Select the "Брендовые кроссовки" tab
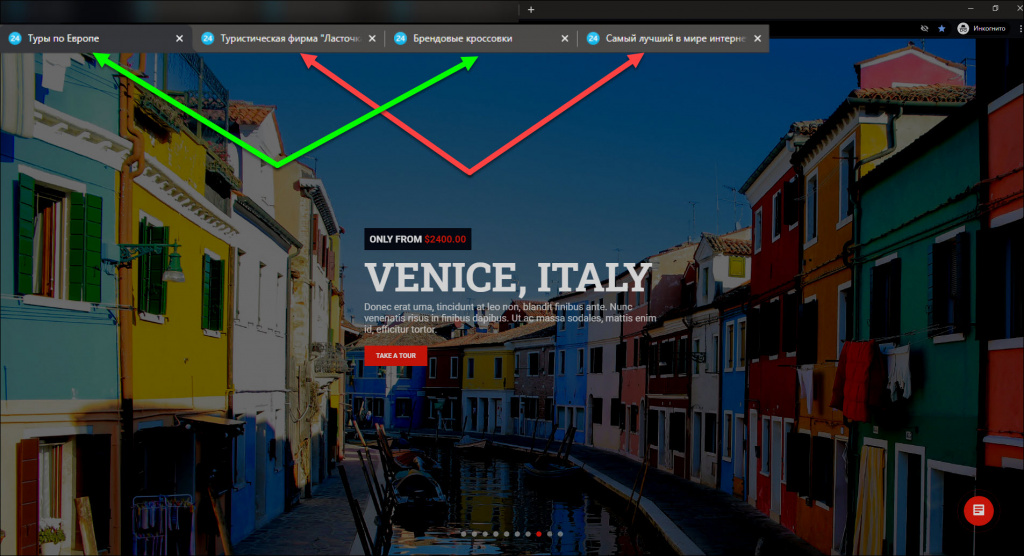Viewport: 1024px width, 556px height. point(481,39)
